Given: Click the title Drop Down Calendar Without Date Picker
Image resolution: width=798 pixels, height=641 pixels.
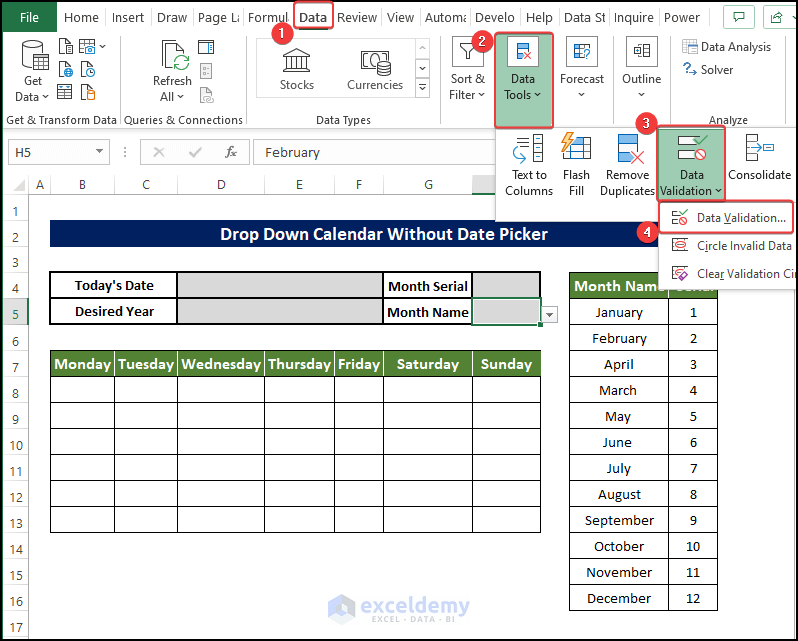Looking at the screenshot, I should click(384, 234).
